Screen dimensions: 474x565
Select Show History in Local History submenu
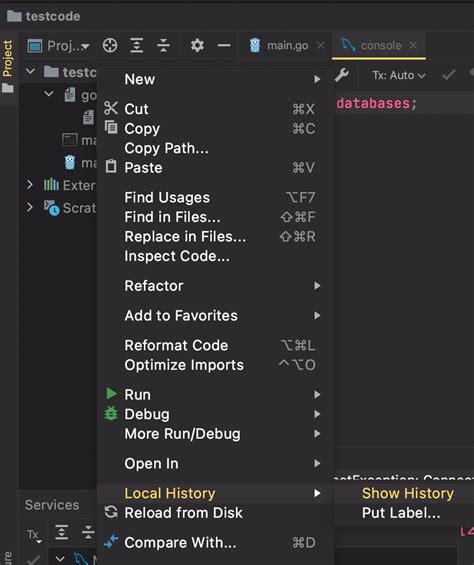(408, 493)
